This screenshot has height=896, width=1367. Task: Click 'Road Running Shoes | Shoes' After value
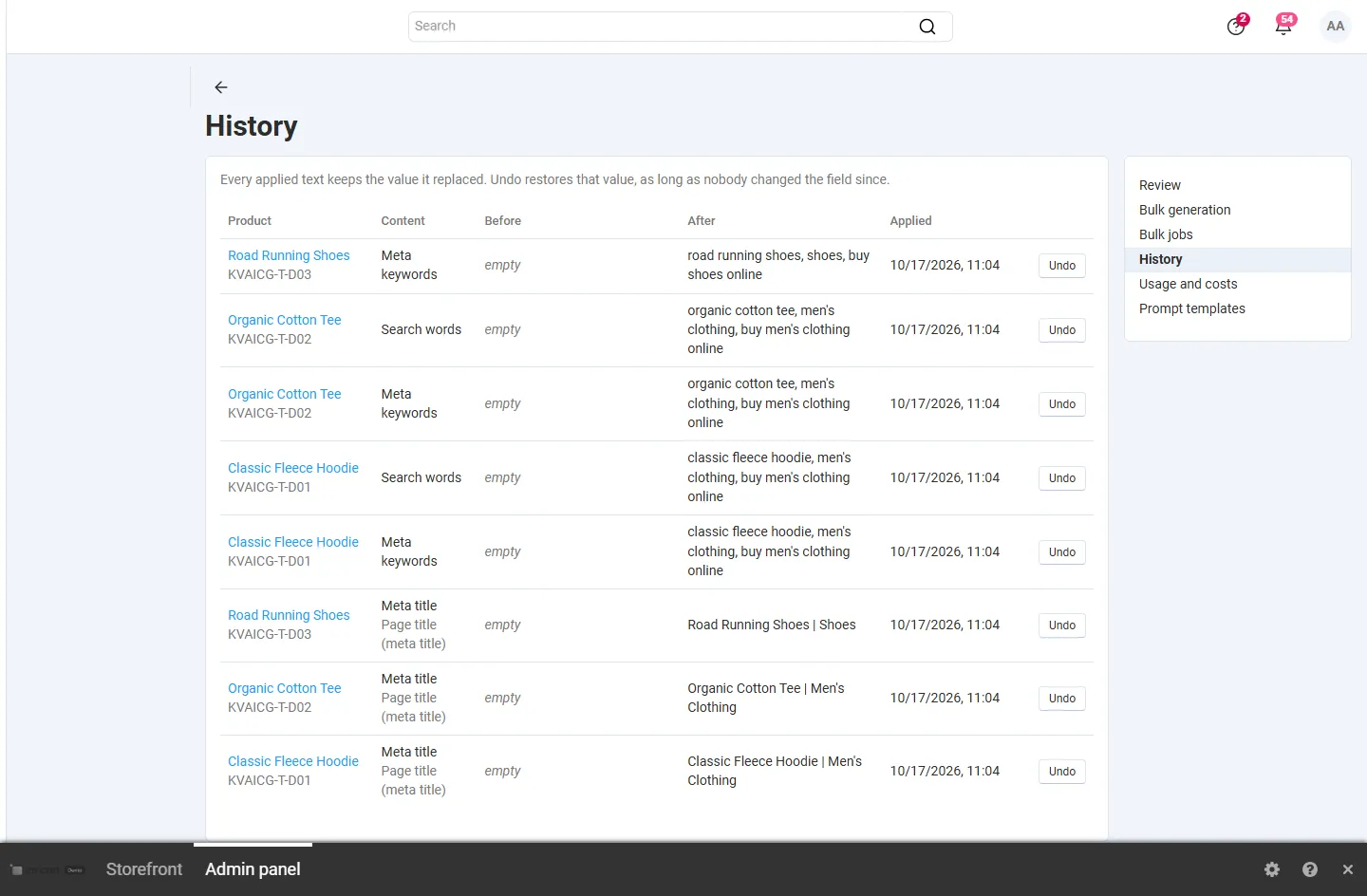[772, 625]
